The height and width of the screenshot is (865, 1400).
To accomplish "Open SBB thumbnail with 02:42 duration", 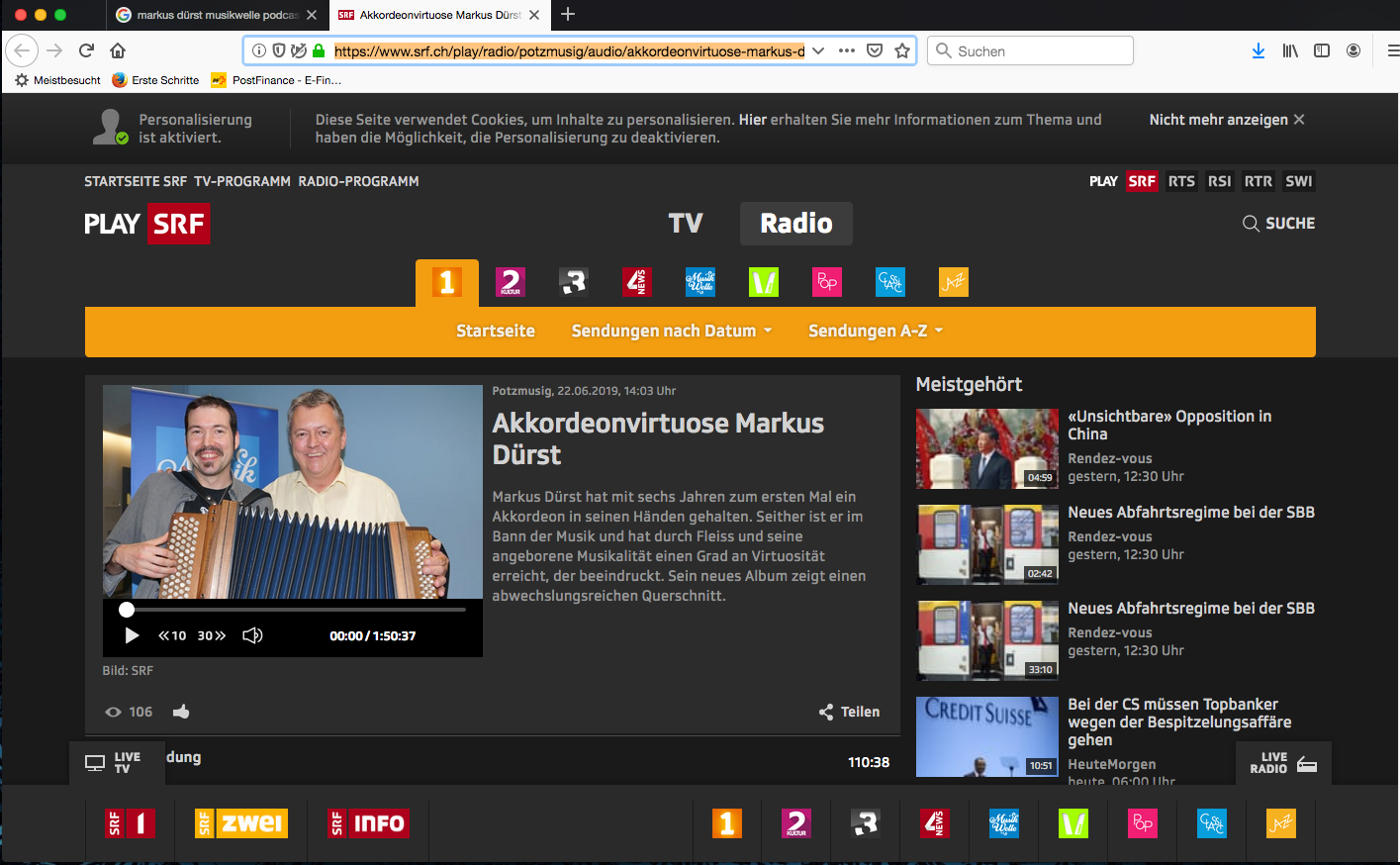I will [x=987, y=544].
